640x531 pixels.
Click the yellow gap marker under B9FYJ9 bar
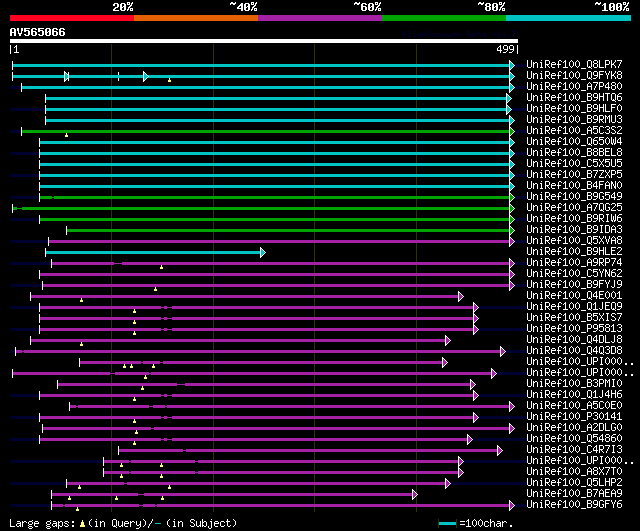156,289
